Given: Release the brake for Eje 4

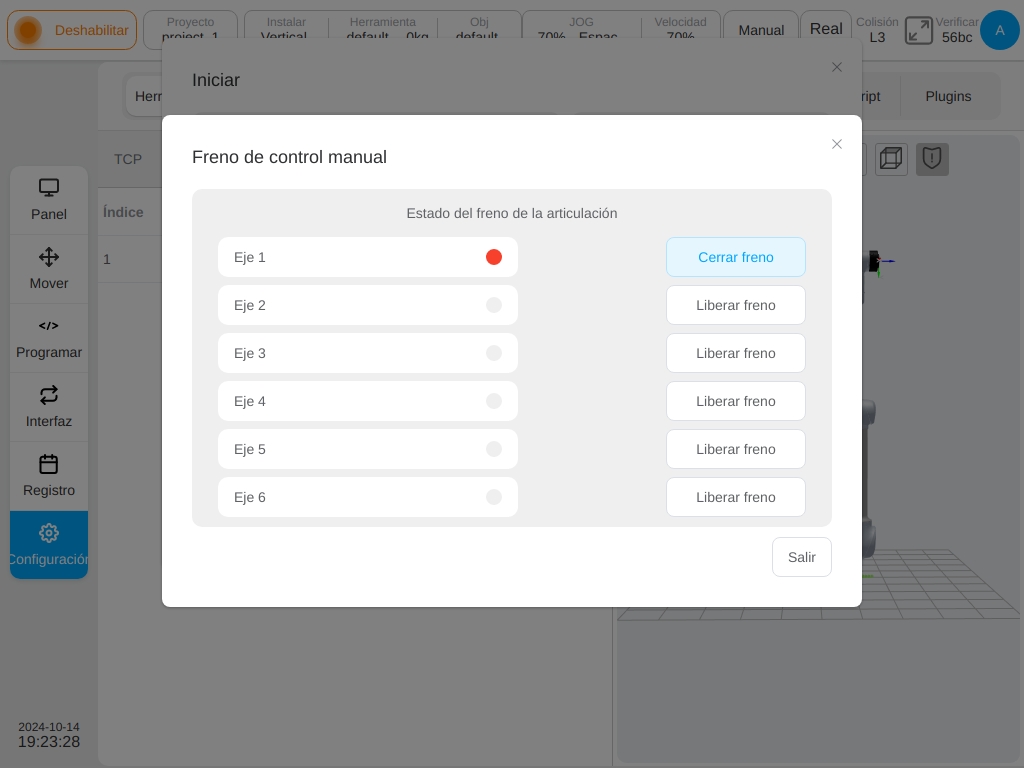Looking at the screenshot, I should tap(736, 401).
